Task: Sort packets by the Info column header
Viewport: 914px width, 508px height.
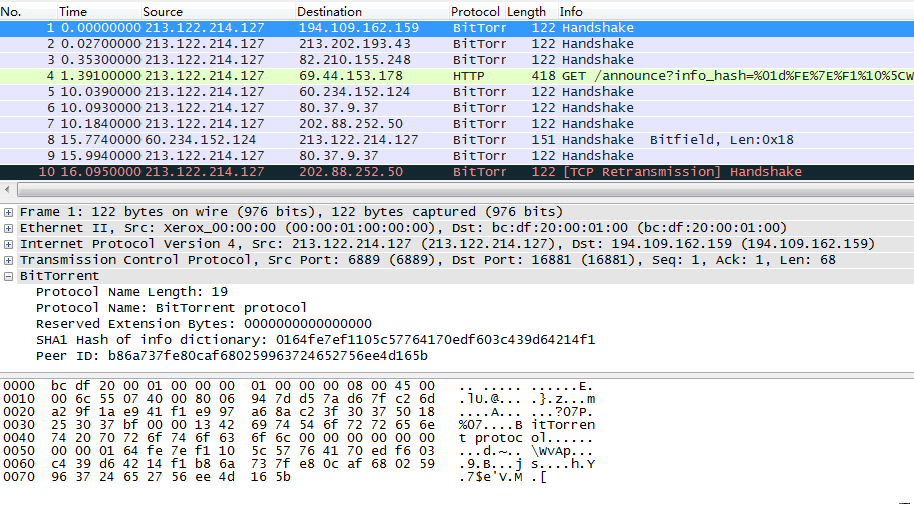Action: click(x=736, y=12)
